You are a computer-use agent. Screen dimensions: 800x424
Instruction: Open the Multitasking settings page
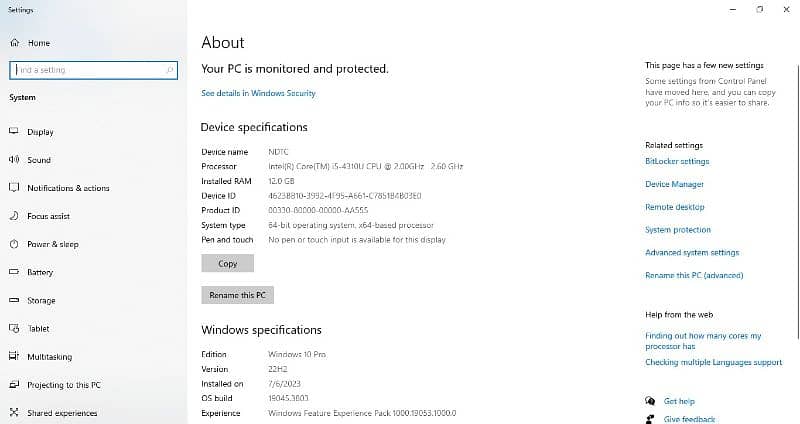click(x=49, y=357)
